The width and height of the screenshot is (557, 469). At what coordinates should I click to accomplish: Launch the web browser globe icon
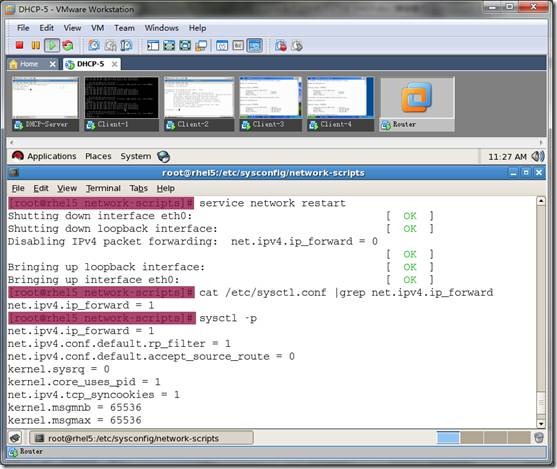163,156
